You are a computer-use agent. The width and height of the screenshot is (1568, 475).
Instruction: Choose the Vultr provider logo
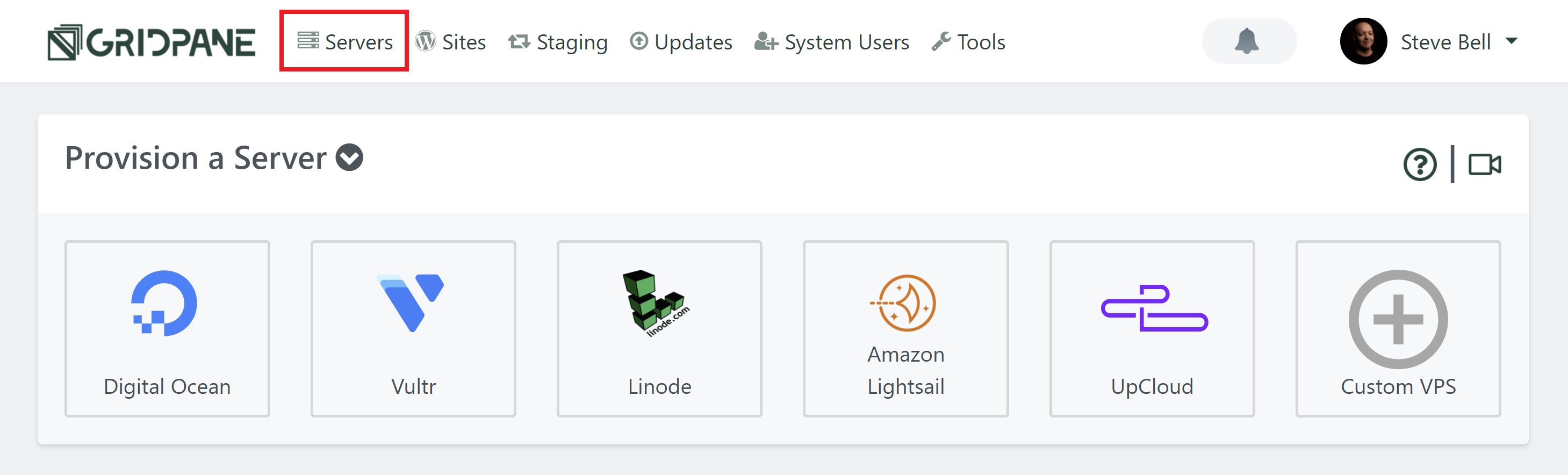[x=411, y=303]
